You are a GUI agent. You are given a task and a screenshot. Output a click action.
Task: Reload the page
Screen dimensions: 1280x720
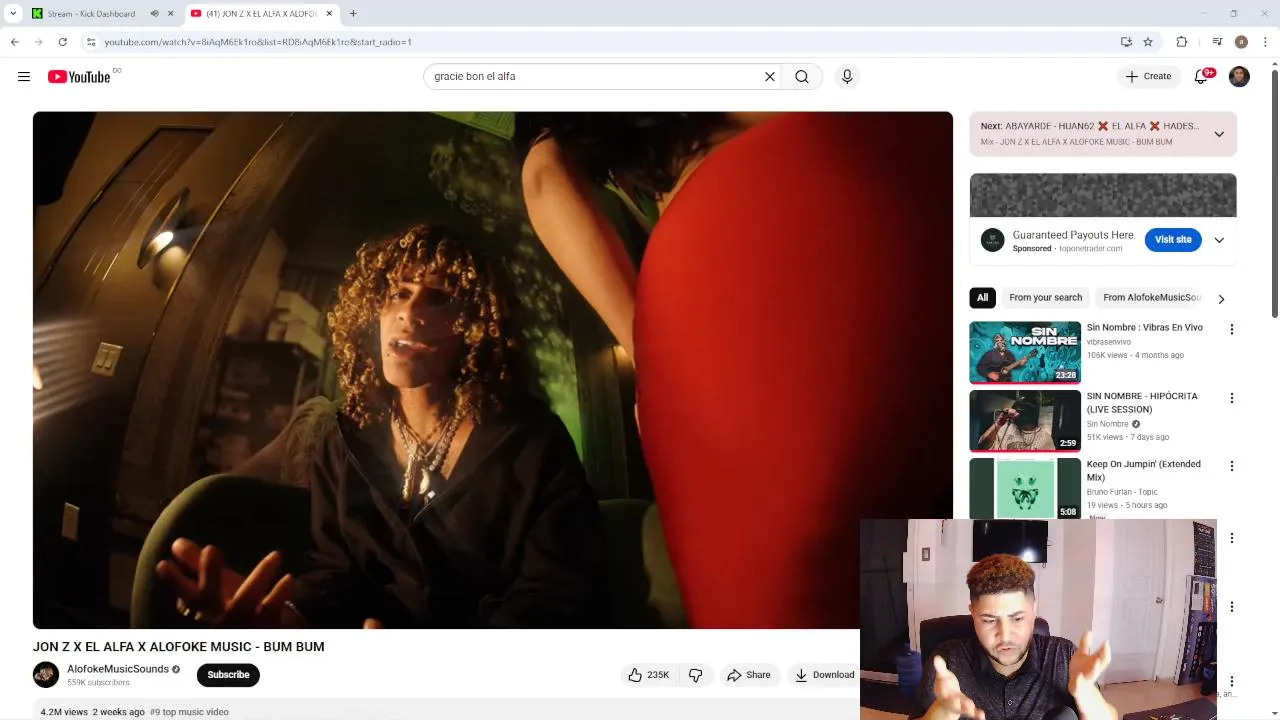pyautogui.click(x=62, y=42)
